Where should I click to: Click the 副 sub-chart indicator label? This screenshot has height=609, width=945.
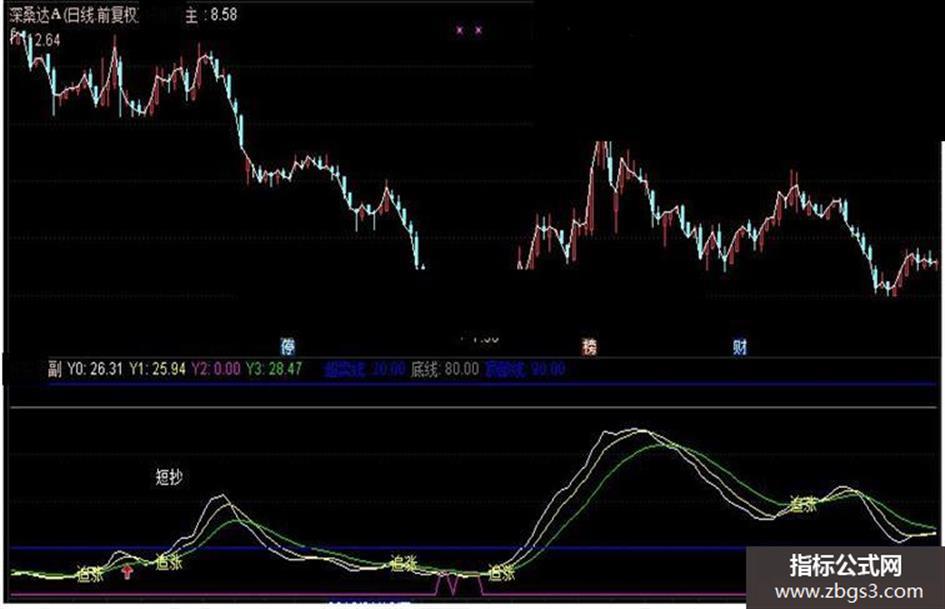pos(55,369)
